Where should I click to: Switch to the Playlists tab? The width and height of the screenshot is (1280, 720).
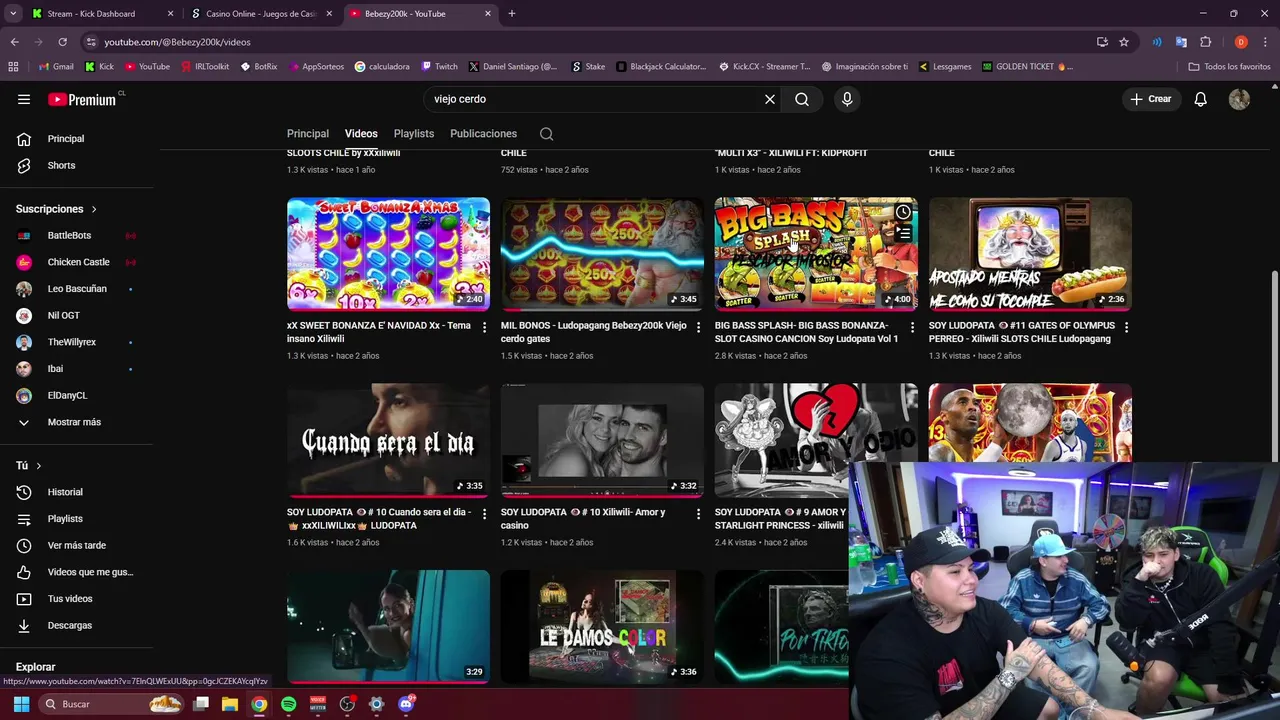tap(414, 134)
